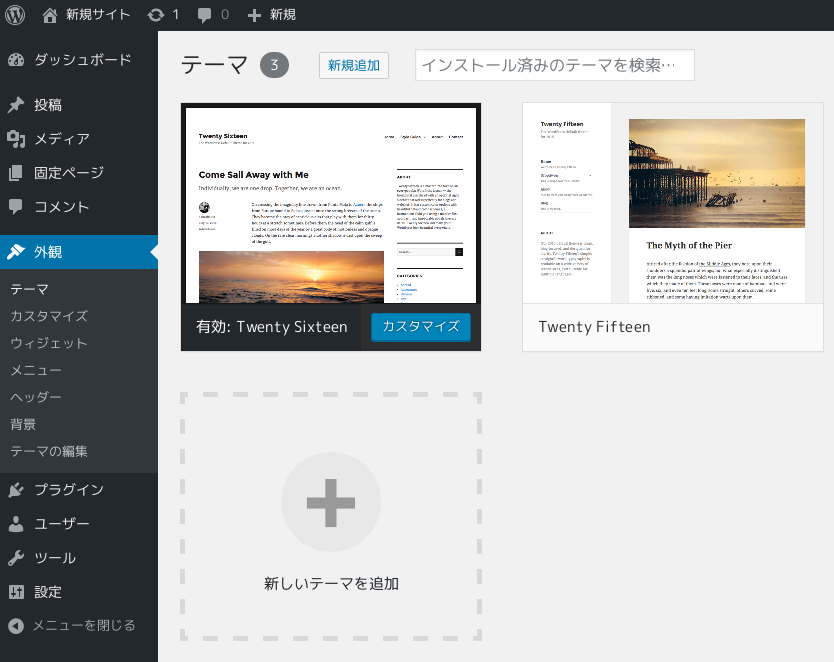This screenshot has width=834, height=662.
Task: Open ウィジェット submenu link
Action: (x=49, y=343)
